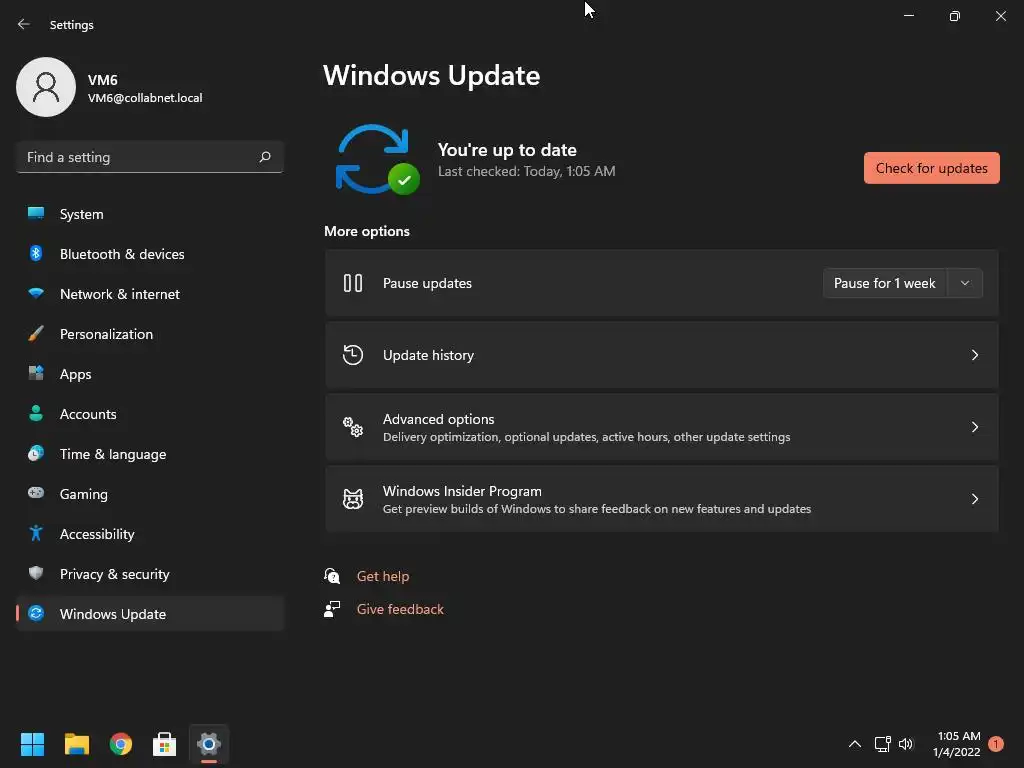Click the Accounts person icon in sidebar

point(36,413)
